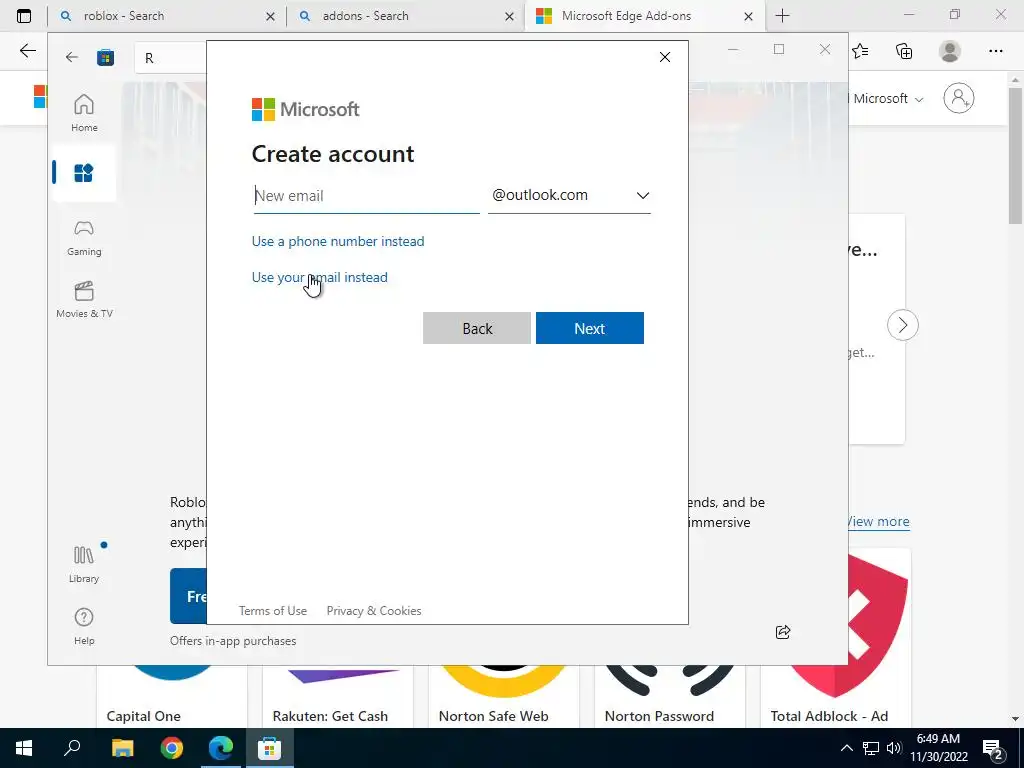This screenshot has height=768, width=1024.
Task: Open the Total Adblock add-on card
Action: click(835, 696)
